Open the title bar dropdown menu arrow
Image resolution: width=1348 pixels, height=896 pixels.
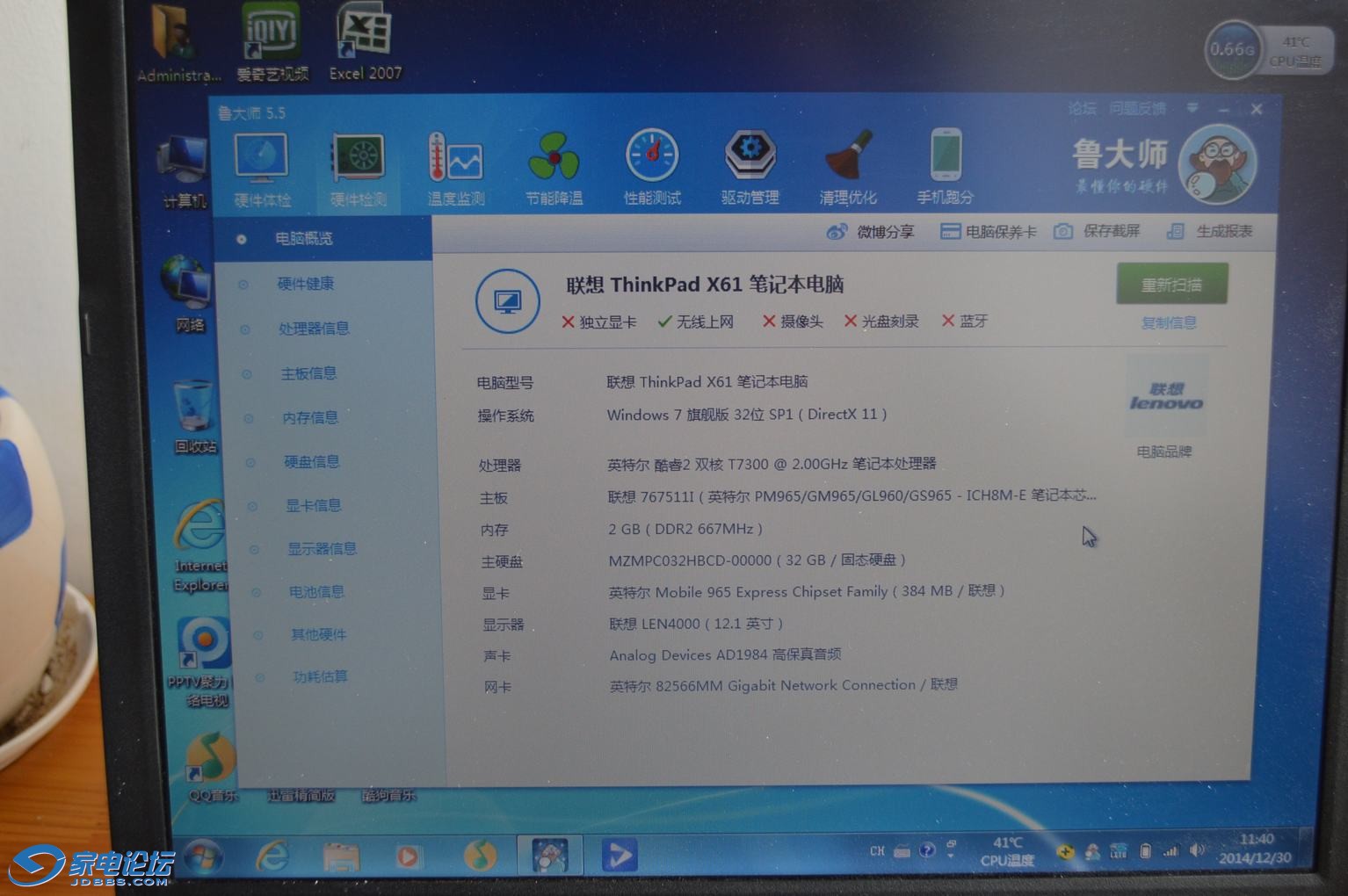coord(1192,108)
